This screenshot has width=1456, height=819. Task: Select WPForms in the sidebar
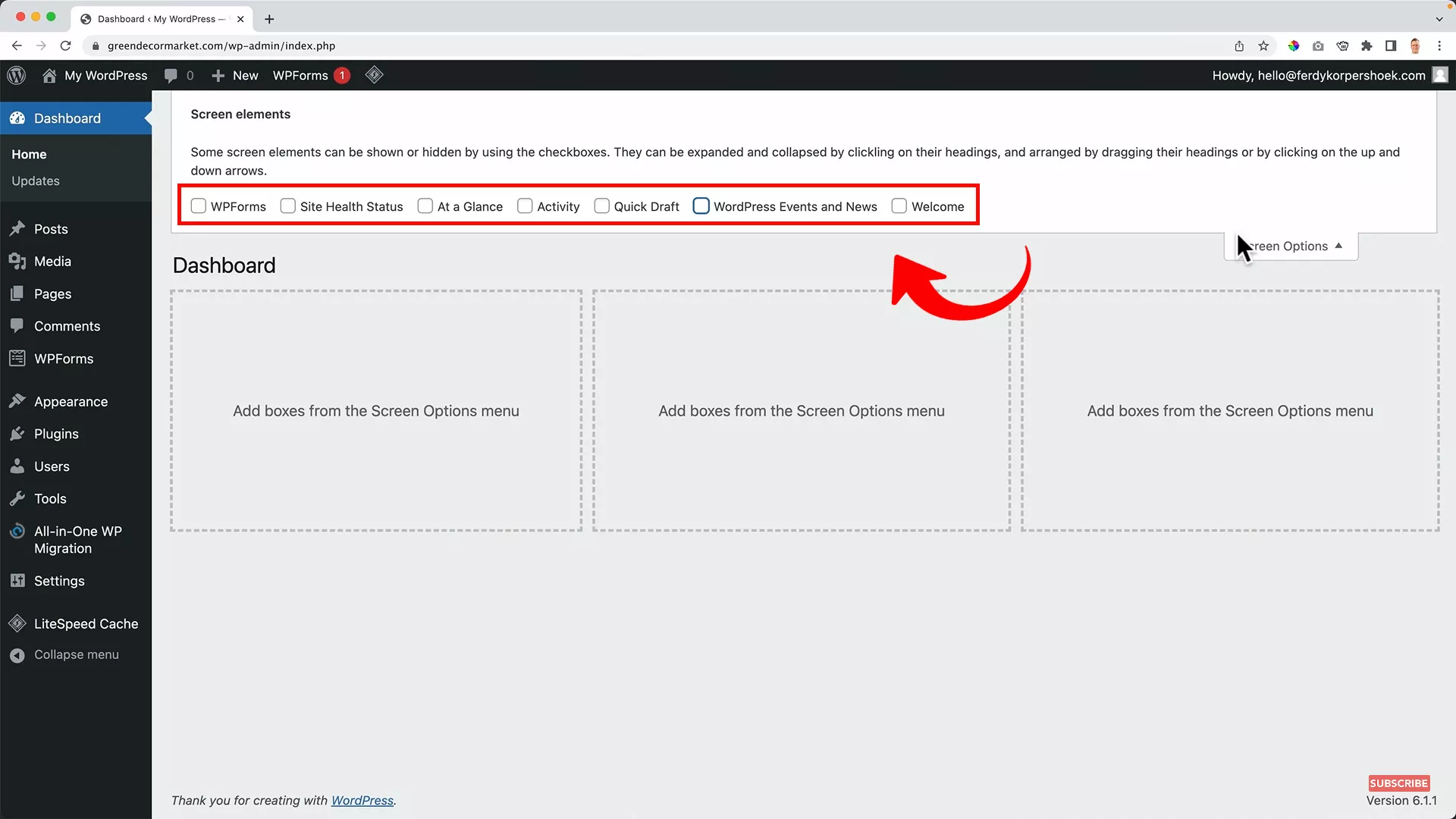coord(64,358)
